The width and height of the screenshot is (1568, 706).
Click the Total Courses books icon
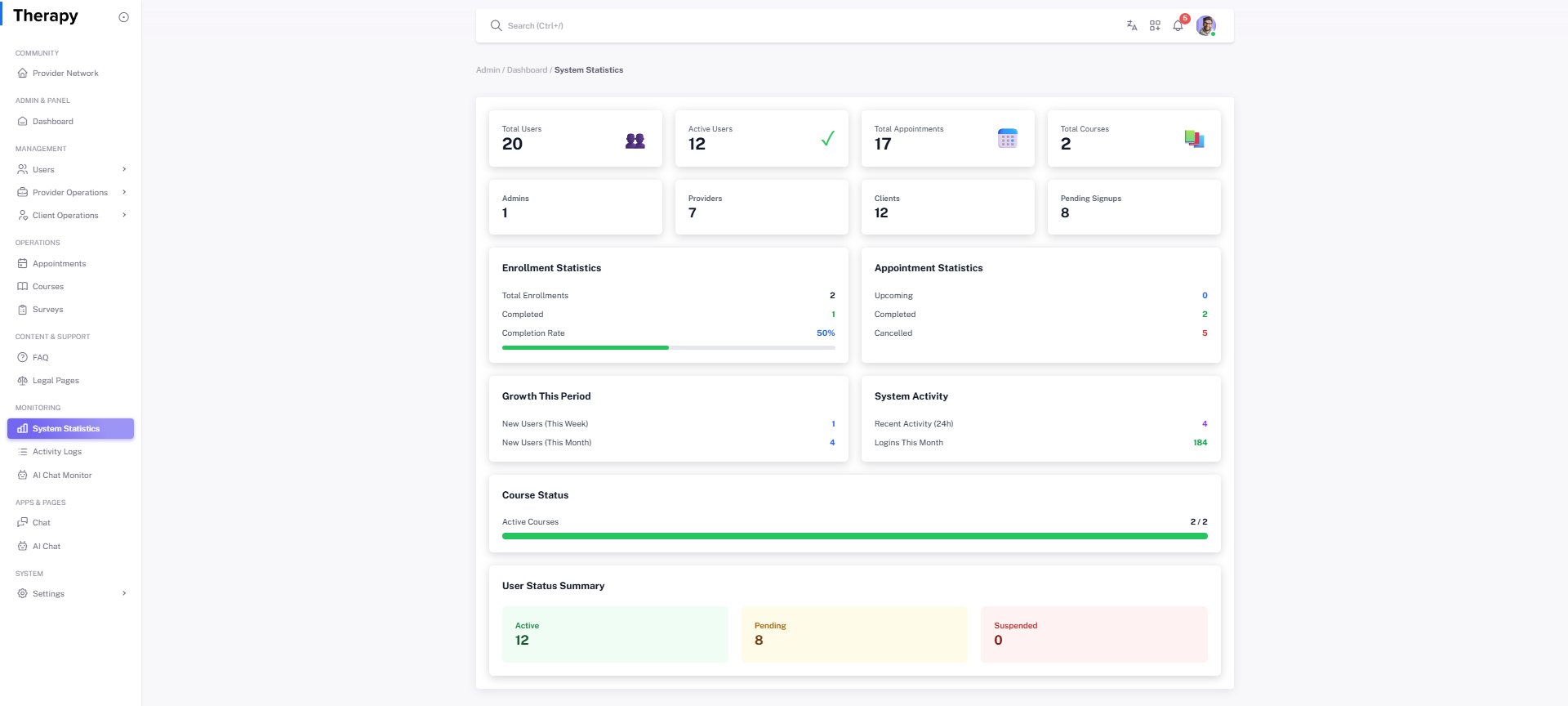click(1194, 139)
